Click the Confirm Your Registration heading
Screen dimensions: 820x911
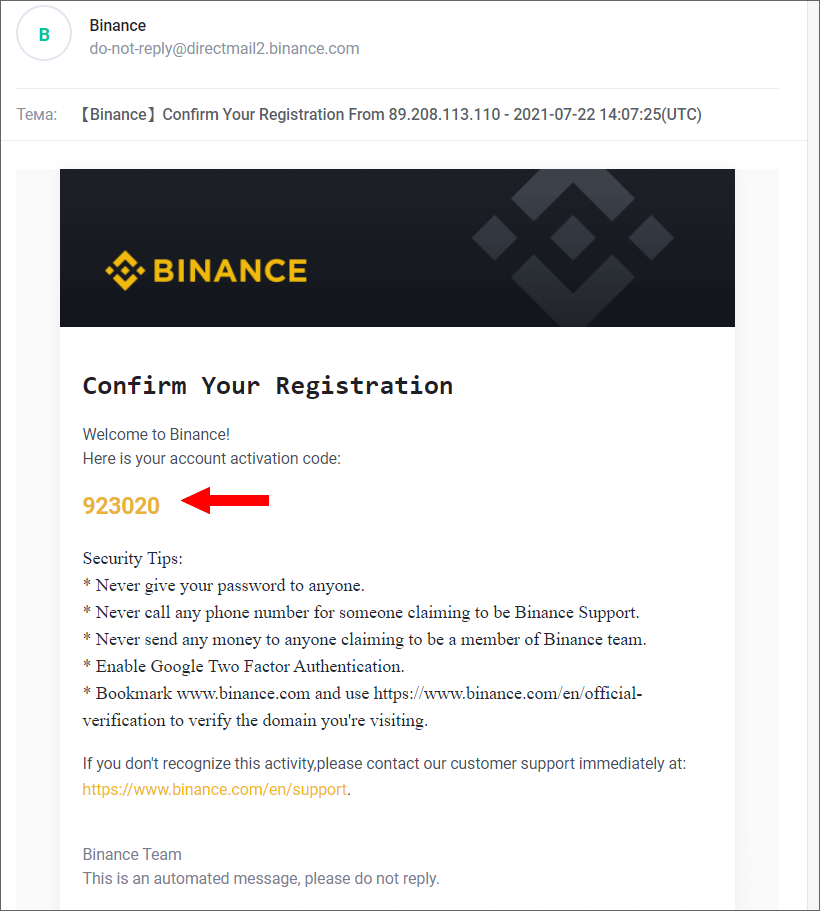268,386
